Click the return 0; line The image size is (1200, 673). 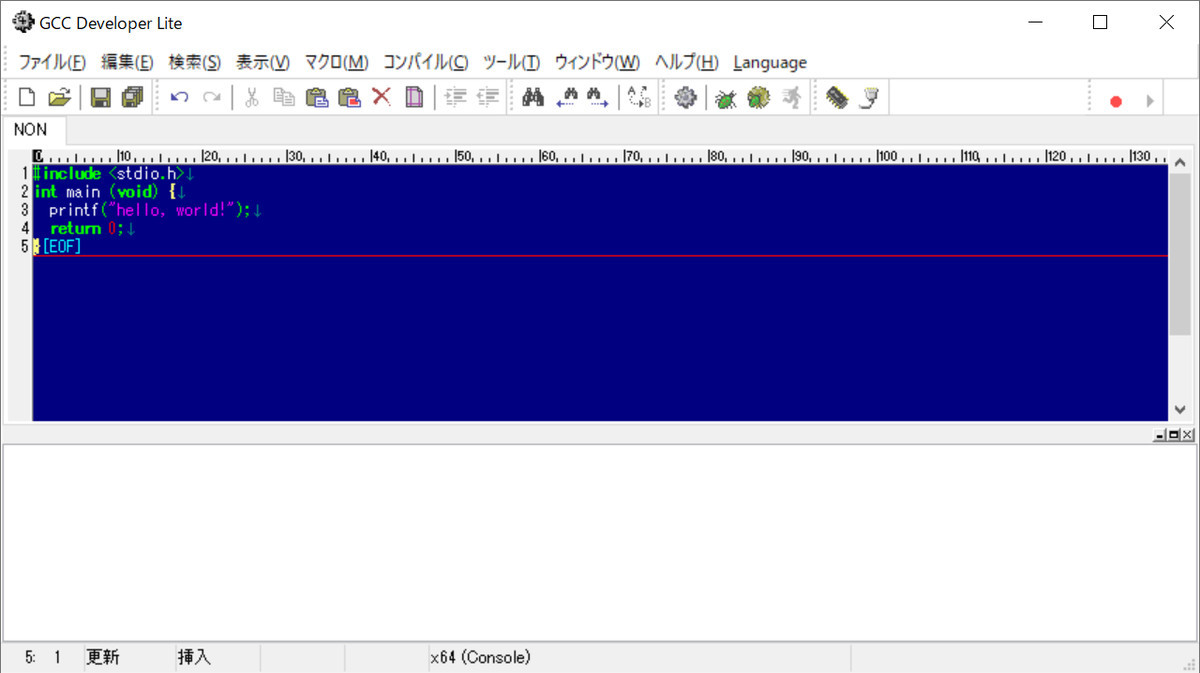pyautogui.click(x=92, y=228)
